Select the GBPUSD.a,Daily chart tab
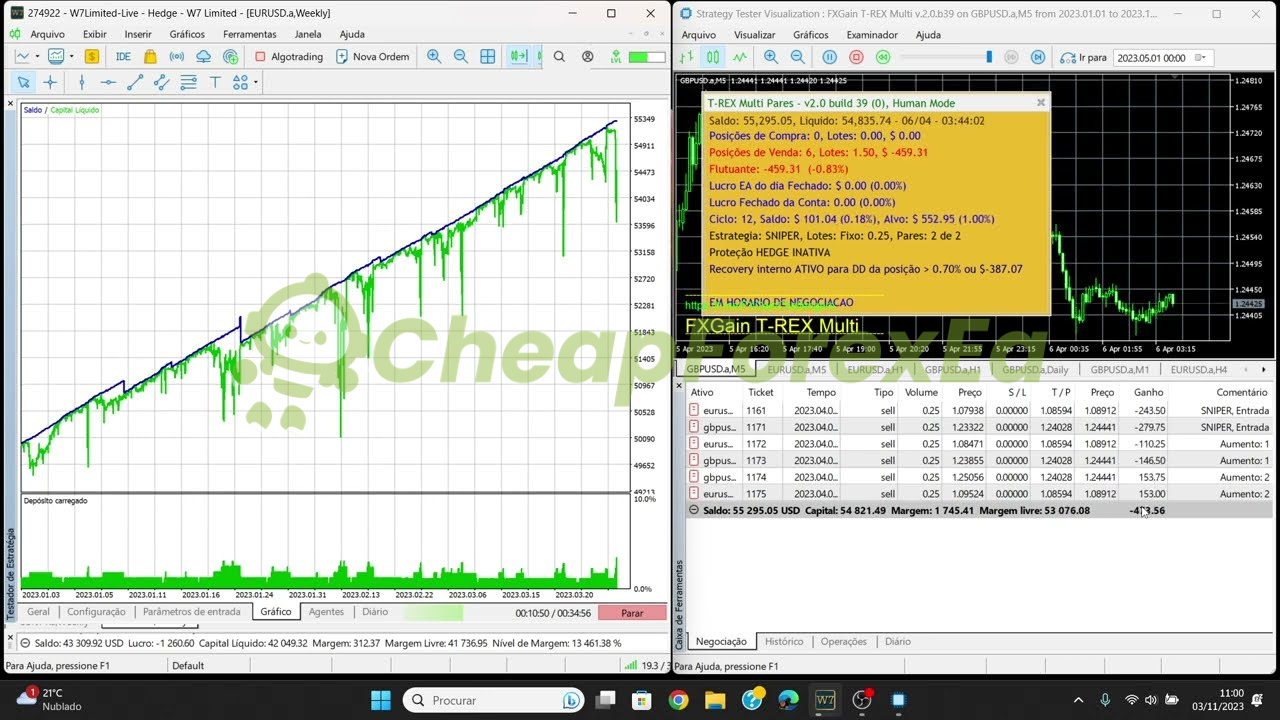The height and width of the screenshot is (720, 1280). pyautogui.click(x=1036, y=369)
